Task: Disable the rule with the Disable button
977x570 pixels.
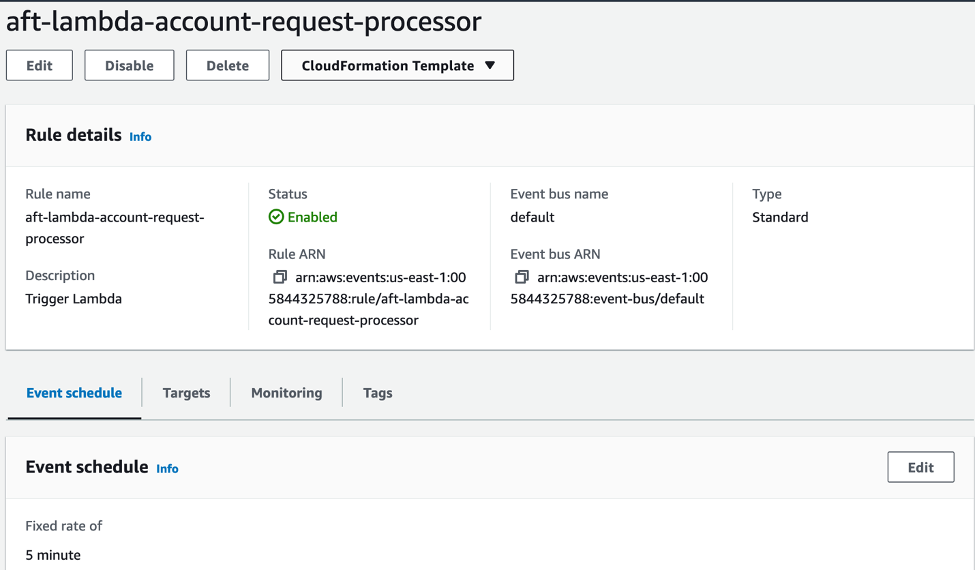Action: pos(129,65)
